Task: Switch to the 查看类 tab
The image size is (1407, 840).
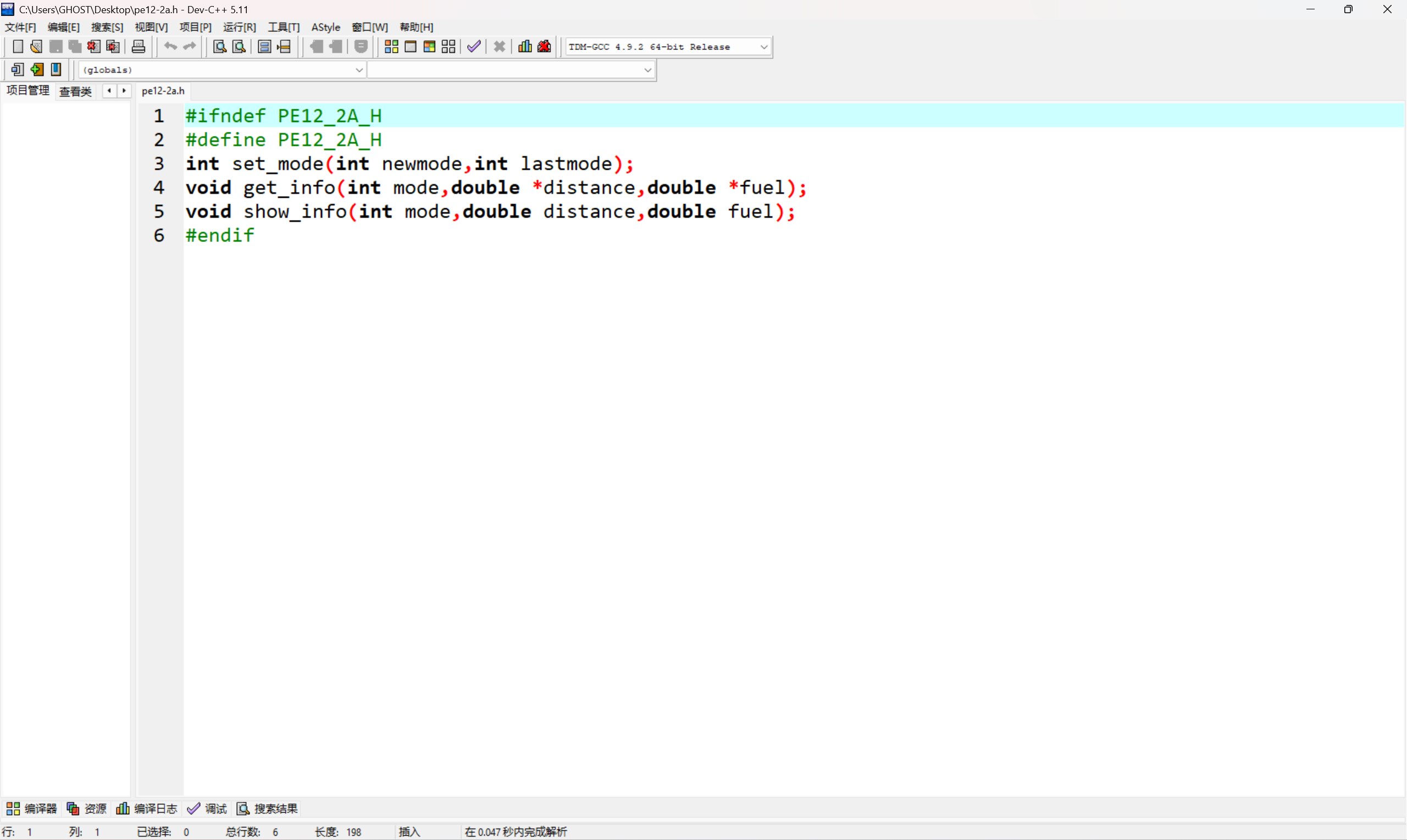Action: point(75,91)
